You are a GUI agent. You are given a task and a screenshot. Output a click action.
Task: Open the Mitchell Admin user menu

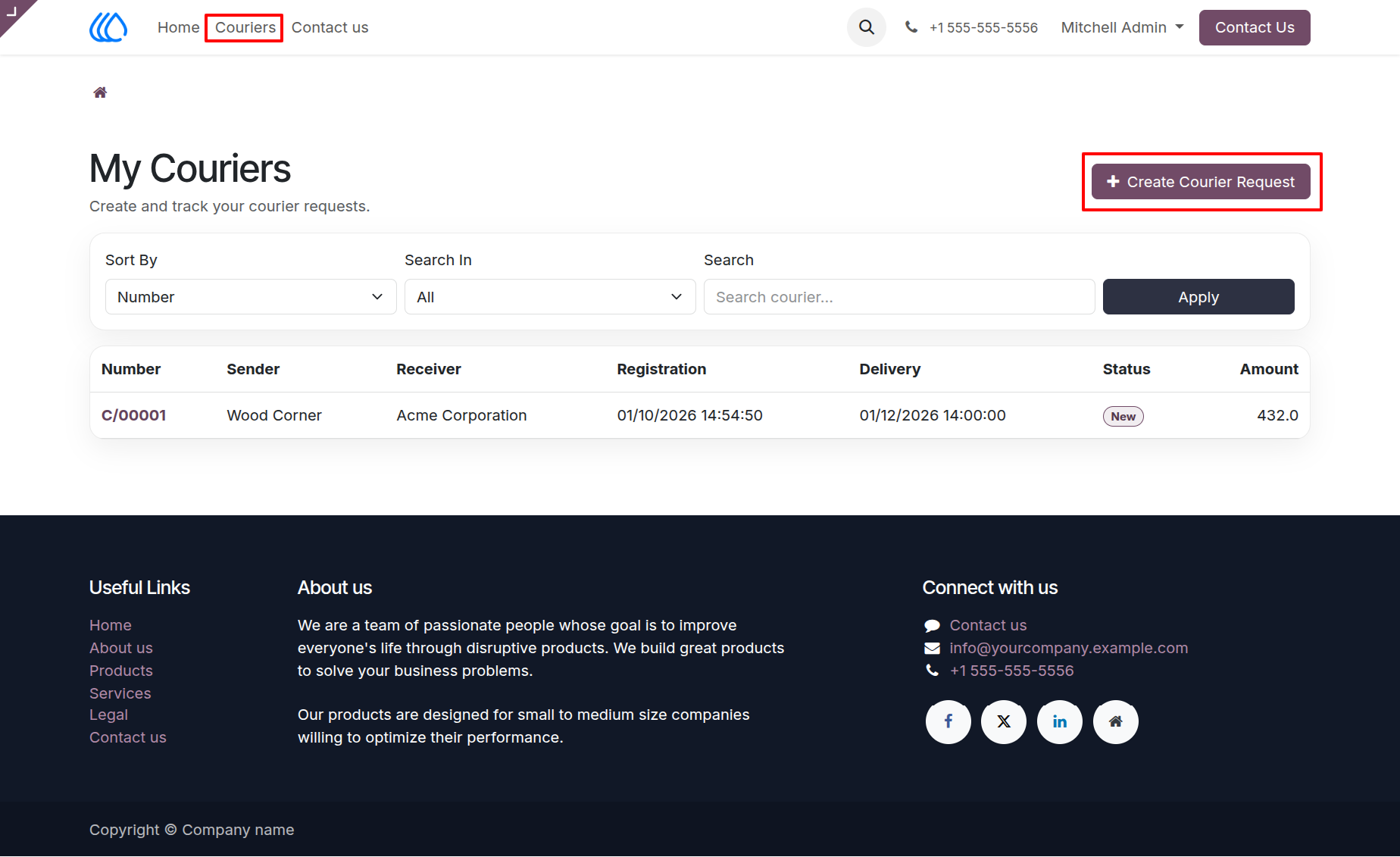1122,27
